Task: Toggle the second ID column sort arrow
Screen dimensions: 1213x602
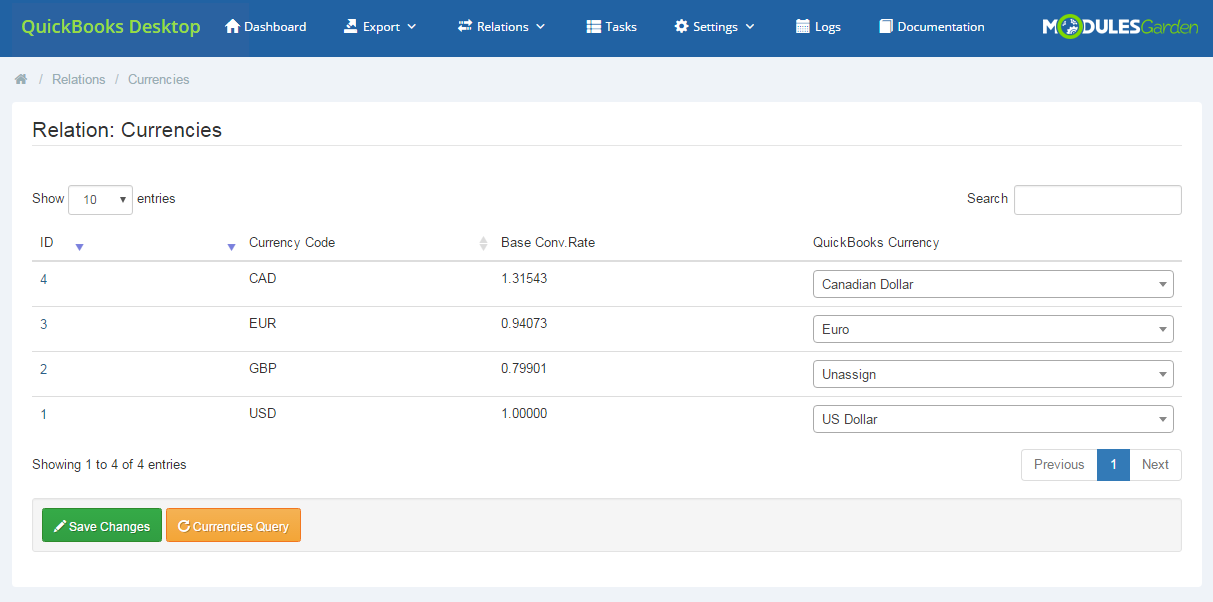Action: coord(231,246)
